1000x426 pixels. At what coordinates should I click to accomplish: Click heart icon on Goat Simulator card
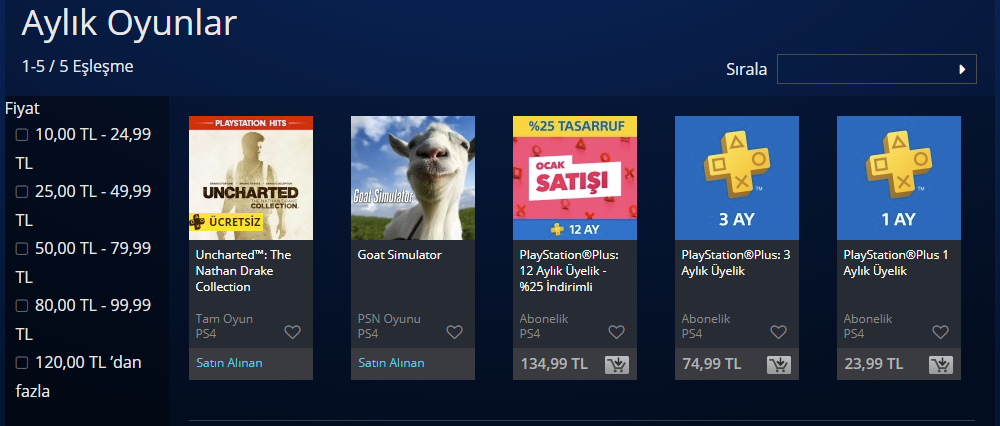[454, 332]
